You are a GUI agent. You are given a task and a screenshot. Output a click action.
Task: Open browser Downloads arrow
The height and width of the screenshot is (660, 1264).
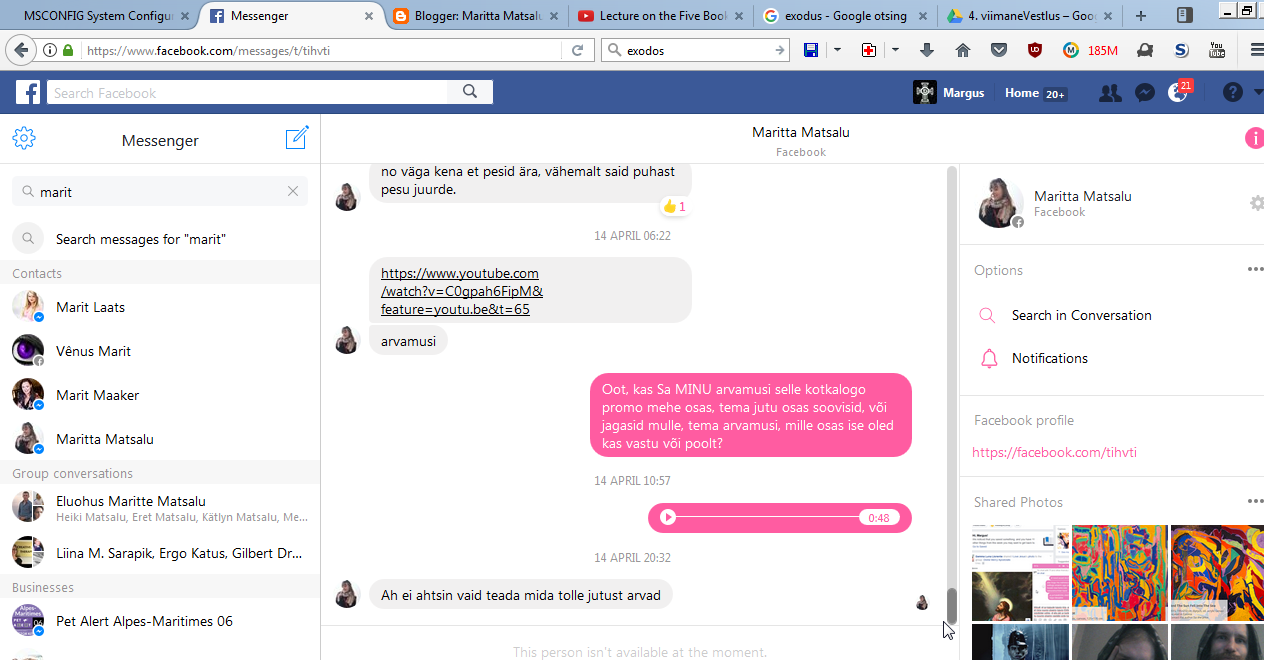pyautogui.click(x=927, y=50)
